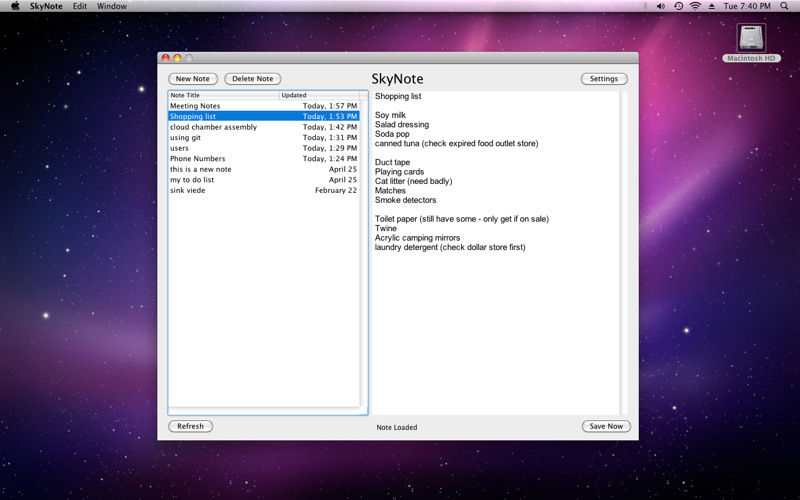Image resolution: width=800 pixels, height=500 pixels.
Task: Open the SkyNote application menu
Action: point(46,6)
